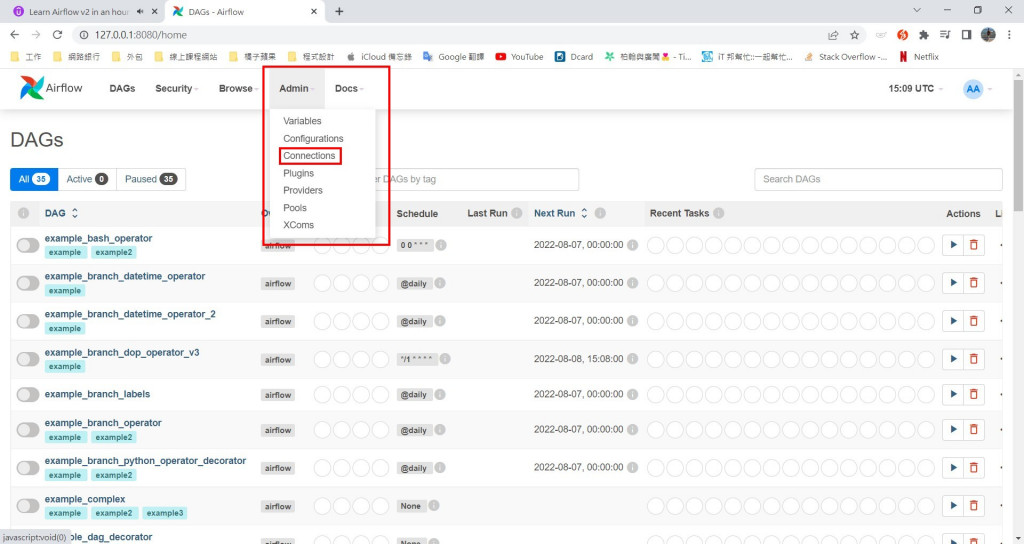The width and height of the screenshot is (1024, 544).
Task: Unpause example_branch_dop_operator_v3 toggle
Action: pyautogui.click(x=28, y=359)
